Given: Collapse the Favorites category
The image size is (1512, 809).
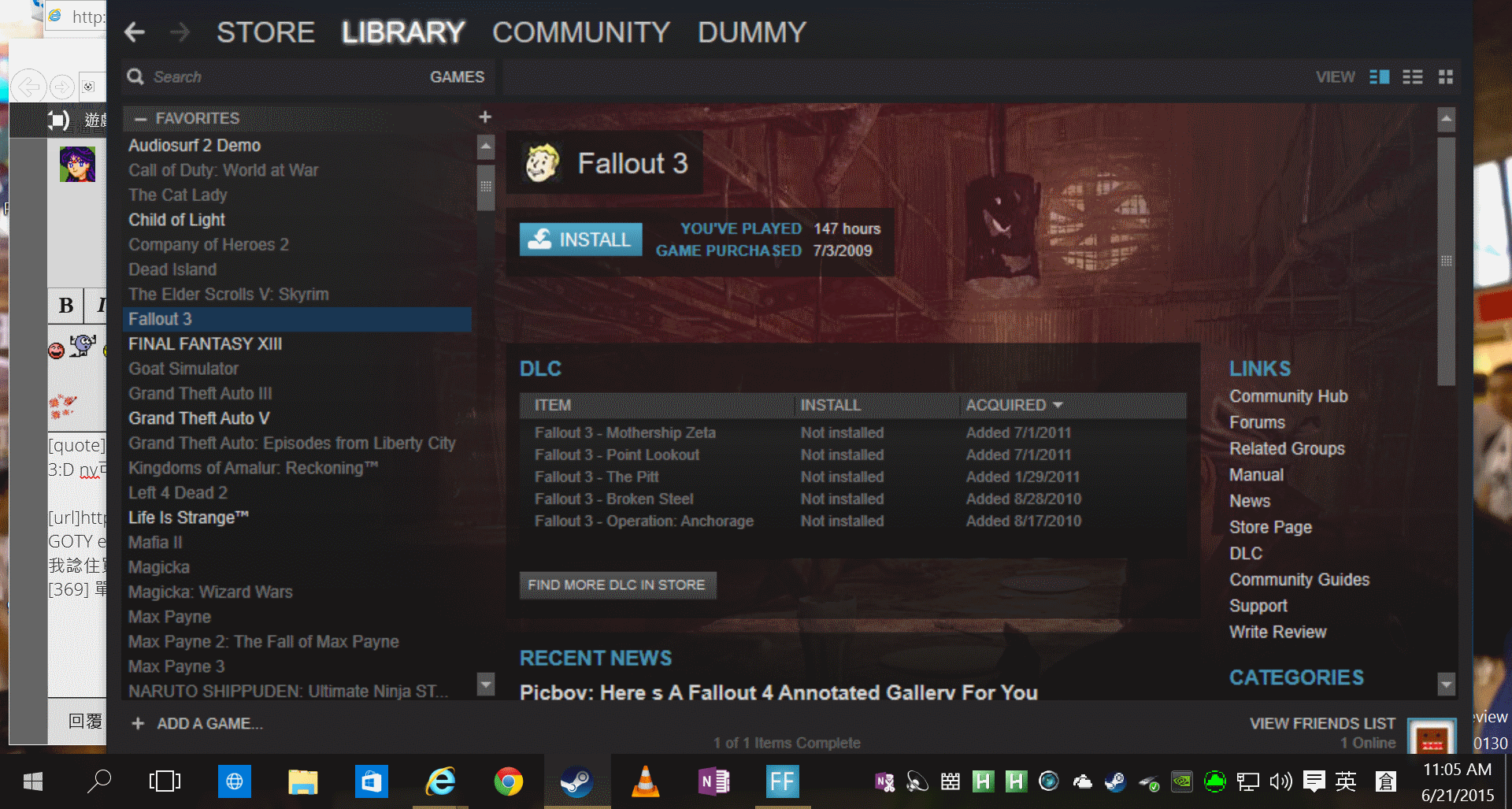Looking at the screenshot, I should click(x=141, y=119).
